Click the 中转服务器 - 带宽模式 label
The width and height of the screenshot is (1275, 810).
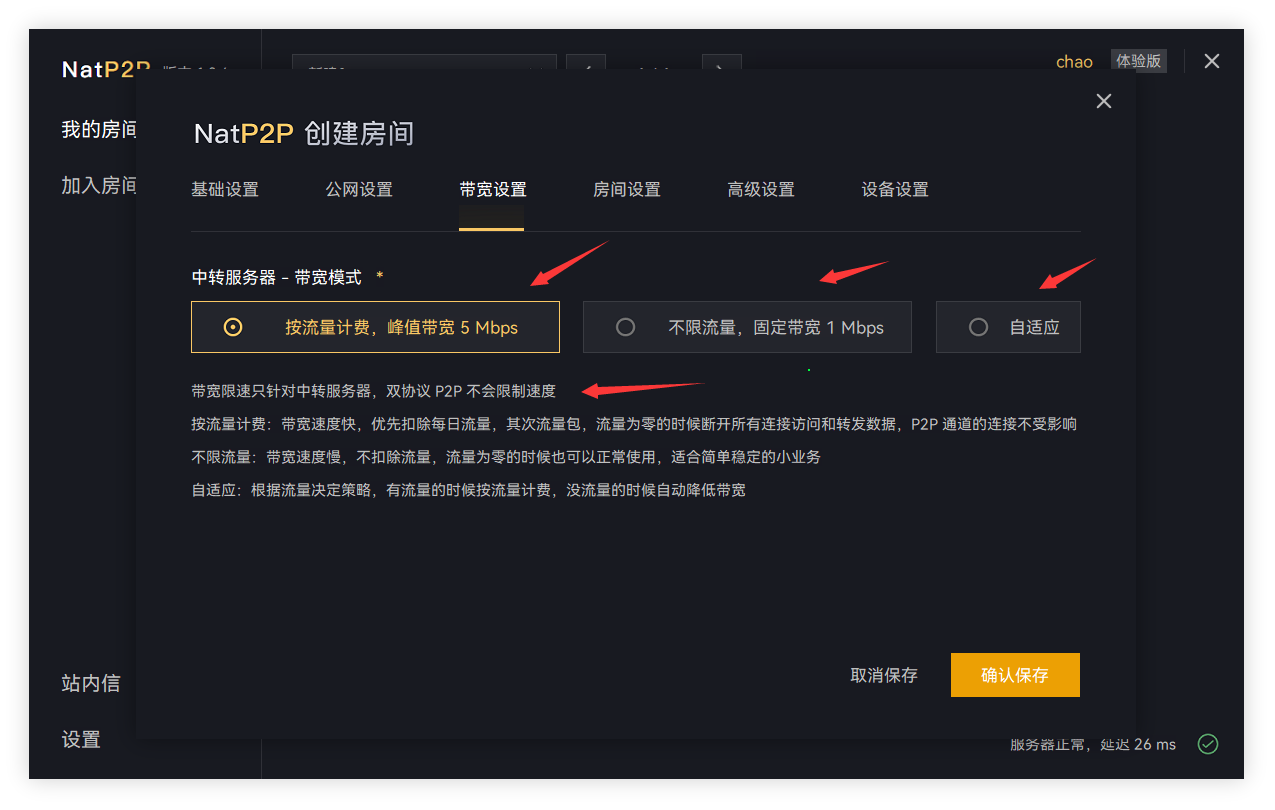point(277,277)
